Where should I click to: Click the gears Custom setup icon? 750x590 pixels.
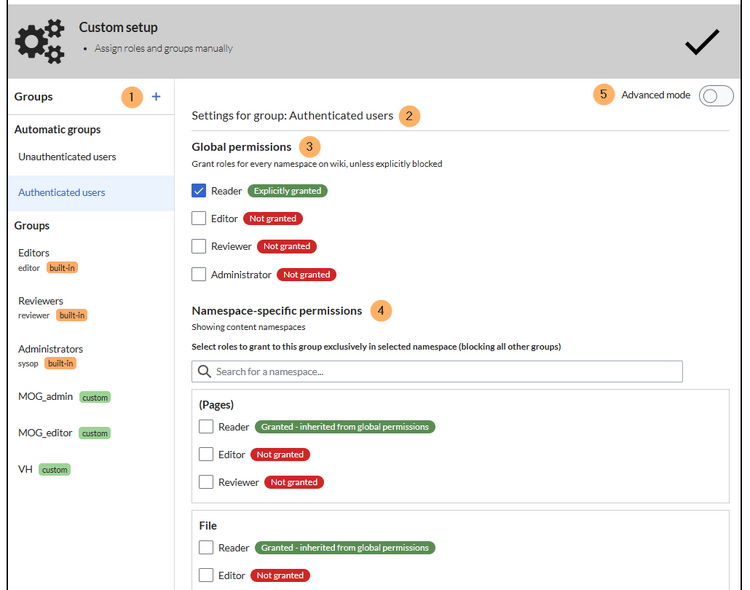pyautogui.click(x=40, y=41)
